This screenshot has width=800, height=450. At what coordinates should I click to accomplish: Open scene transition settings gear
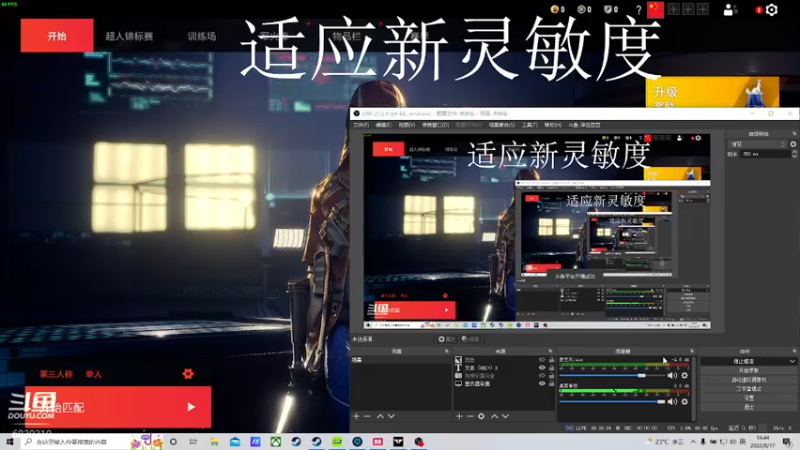793,144
